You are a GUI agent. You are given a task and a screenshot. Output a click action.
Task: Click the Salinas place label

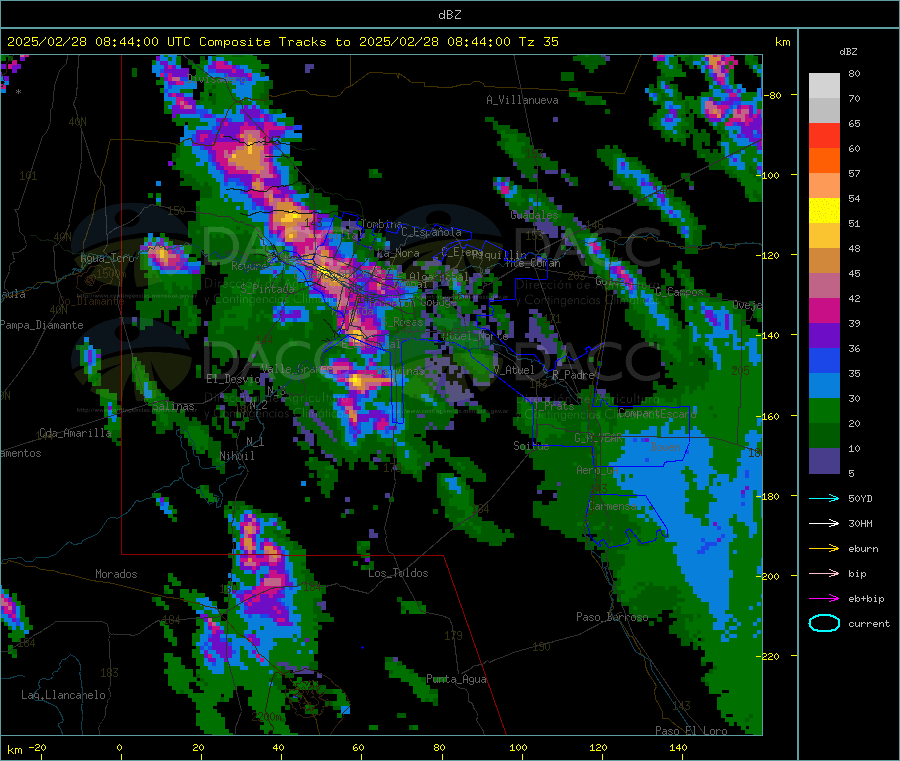coord(173,406)
